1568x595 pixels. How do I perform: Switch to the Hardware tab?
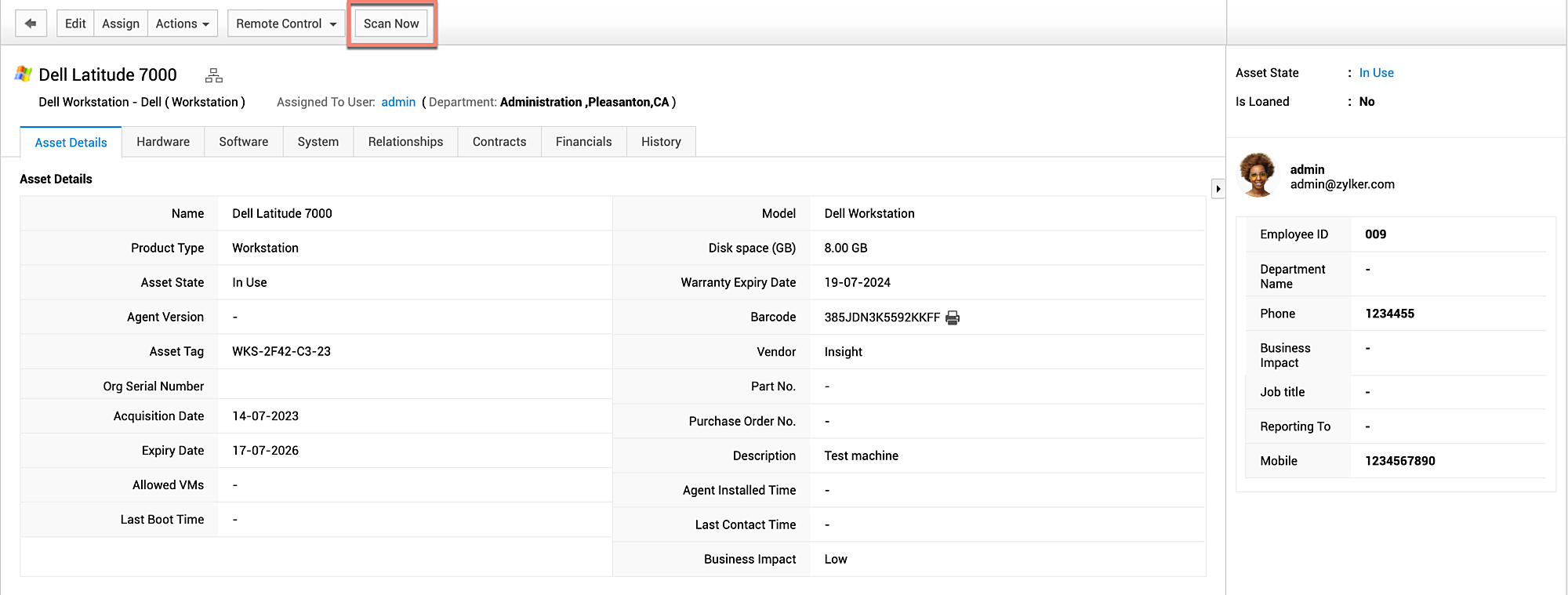pos(163,142)
